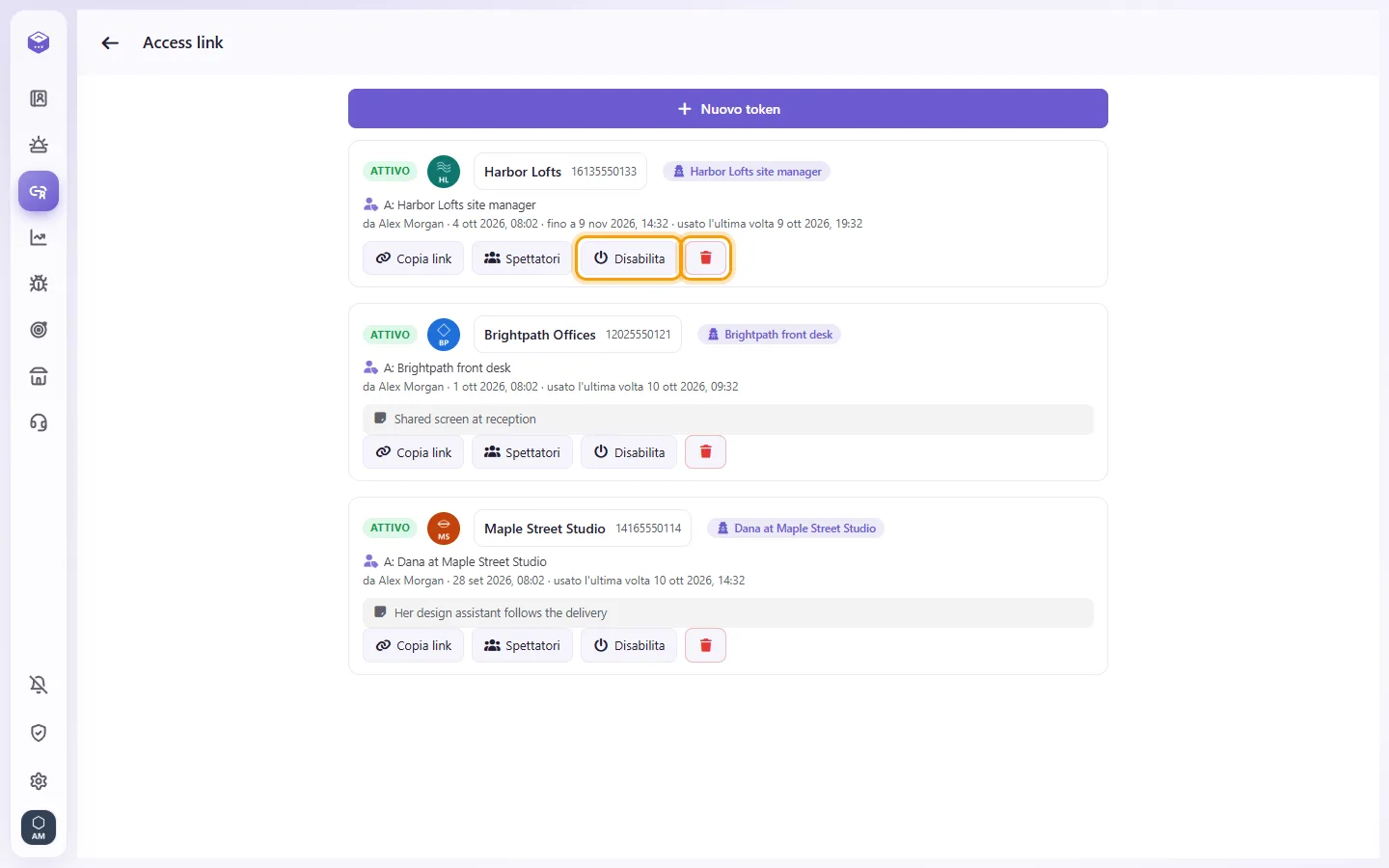Open the Harbor Lofts name chip
The image size is (1389, 868).
pos(560,172)
